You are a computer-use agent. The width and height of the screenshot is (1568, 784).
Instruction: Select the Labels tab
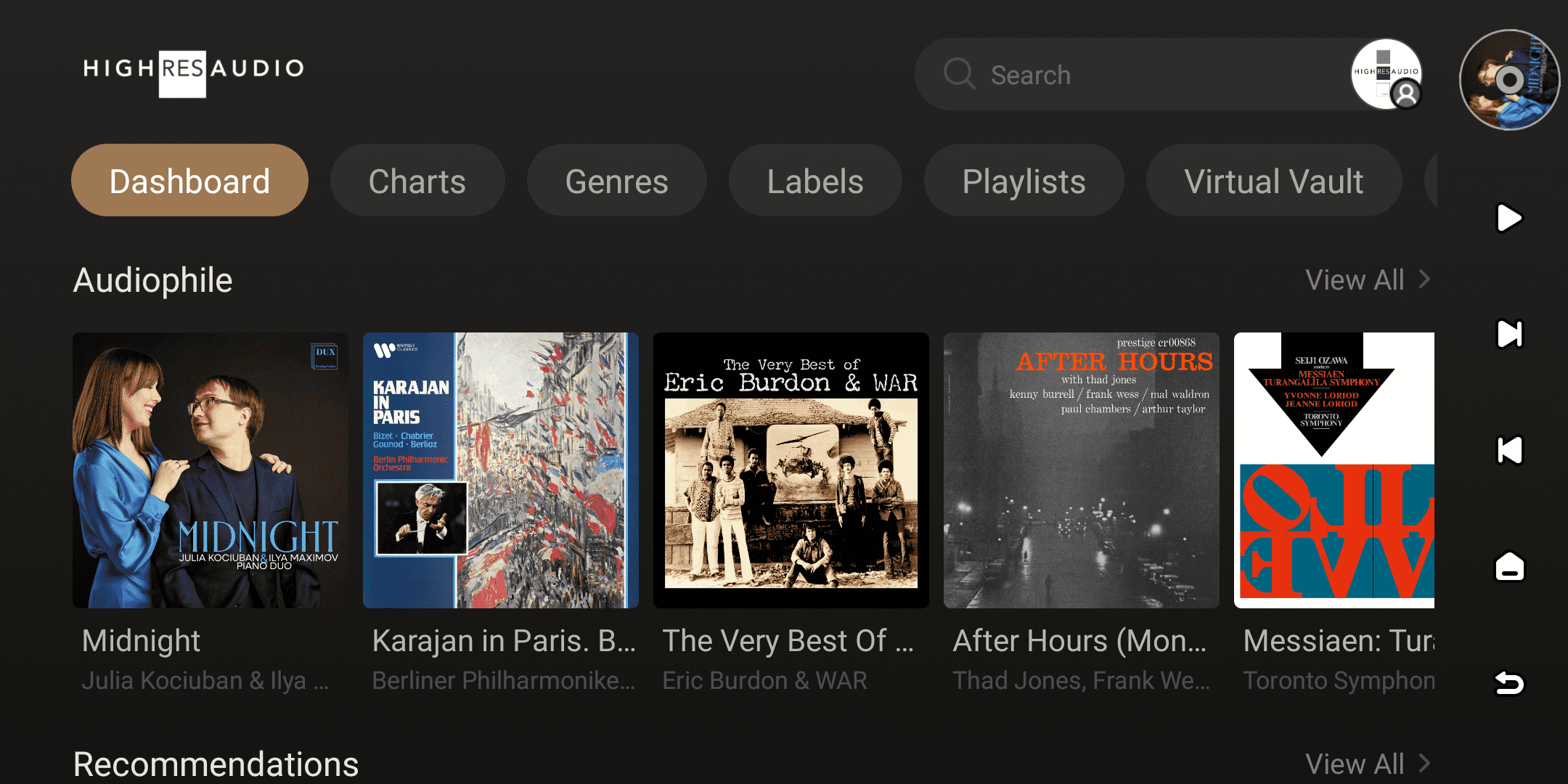point(815,181)
